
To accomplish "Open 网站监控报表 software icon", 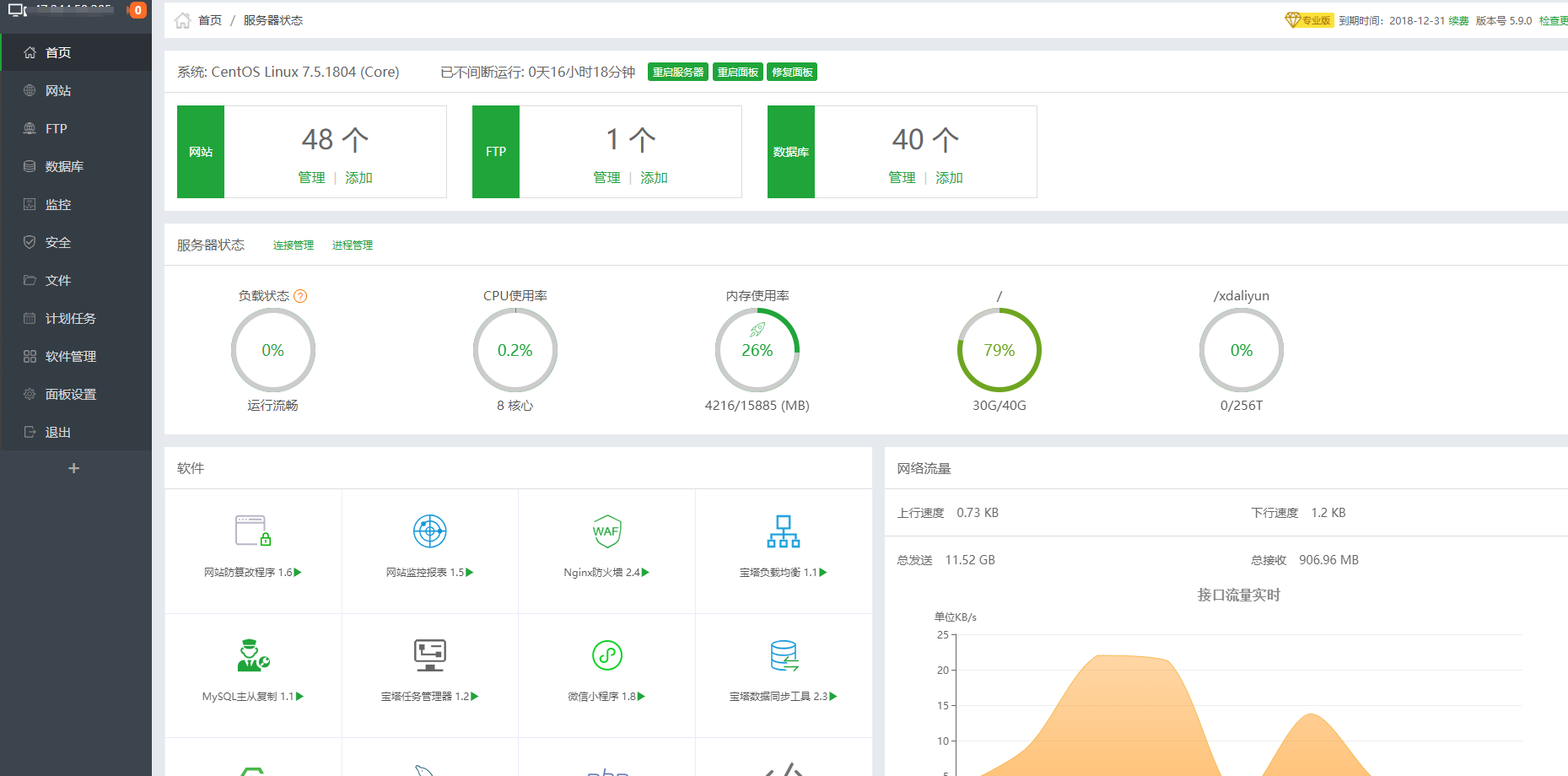I will [x=430, y=531].
